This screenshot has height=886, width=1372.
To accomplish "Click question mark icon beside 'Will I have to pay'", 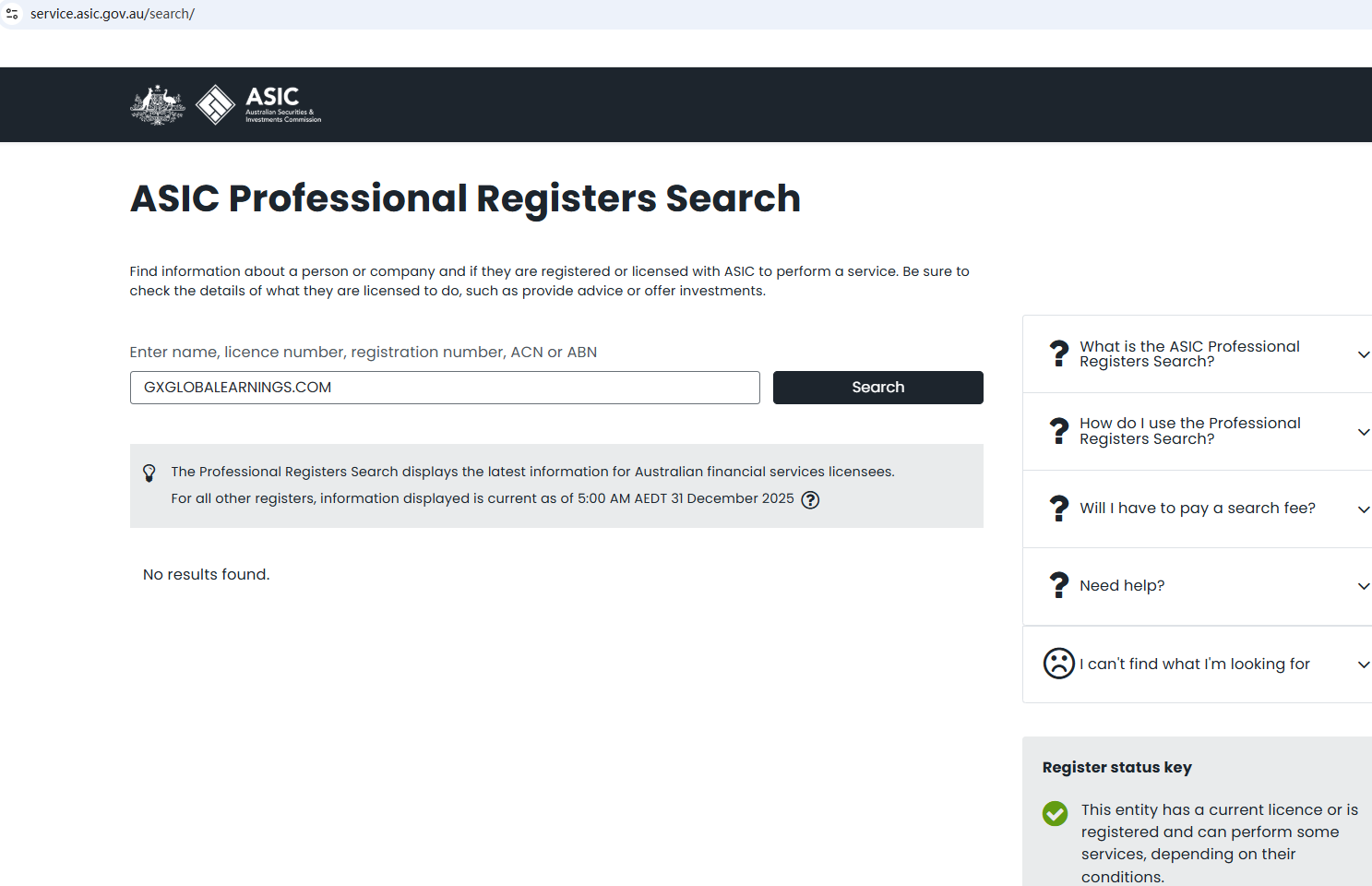I will click(x=1059, y=509).
